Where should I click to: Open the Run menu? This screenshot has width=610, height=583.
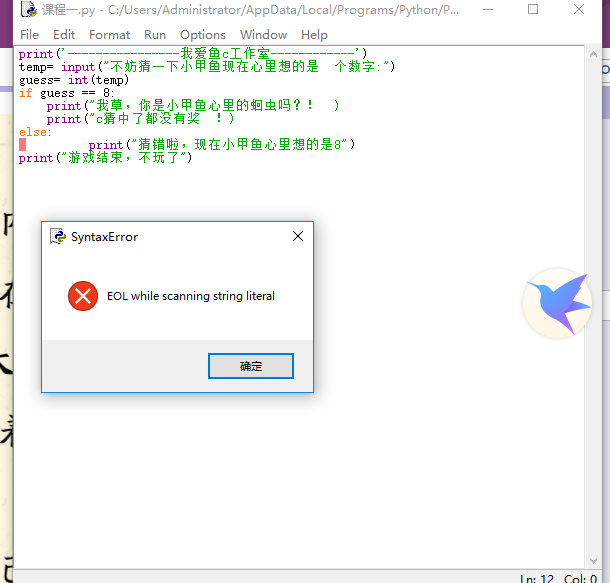click(155, 34)
